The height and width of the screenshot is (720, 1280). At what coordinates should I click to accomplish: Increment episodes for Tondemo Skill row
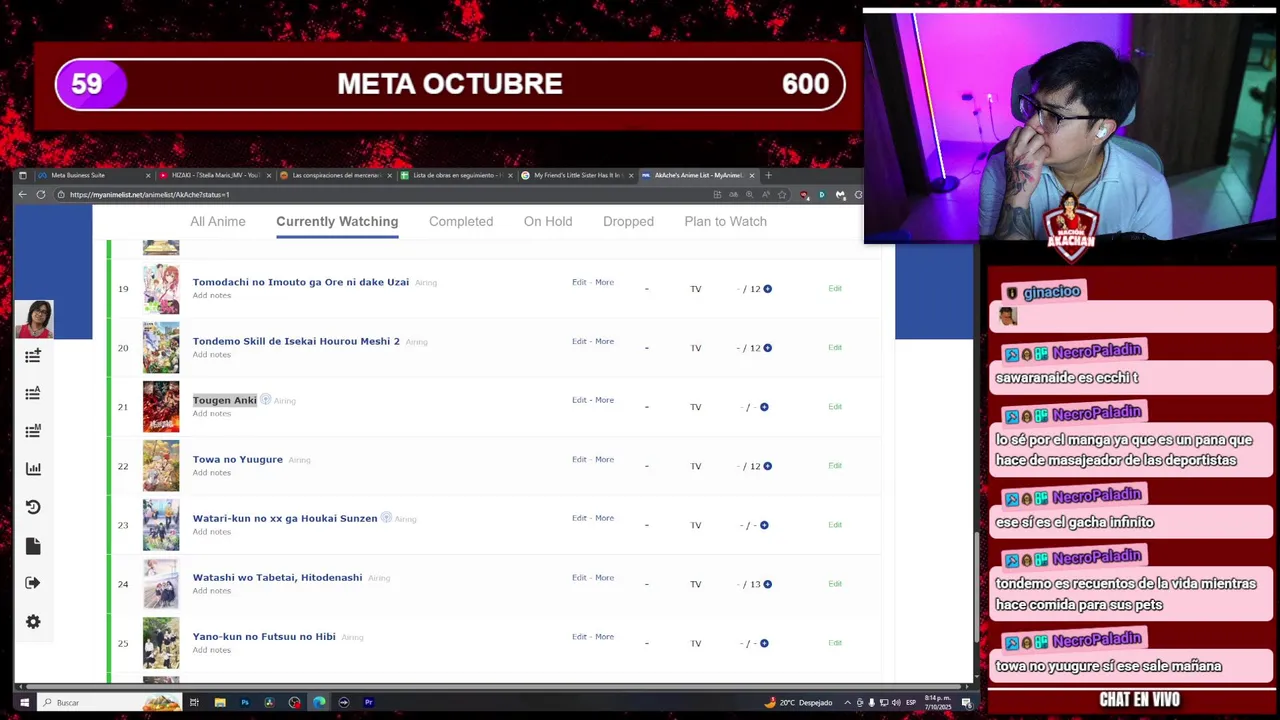pos(767,348)
